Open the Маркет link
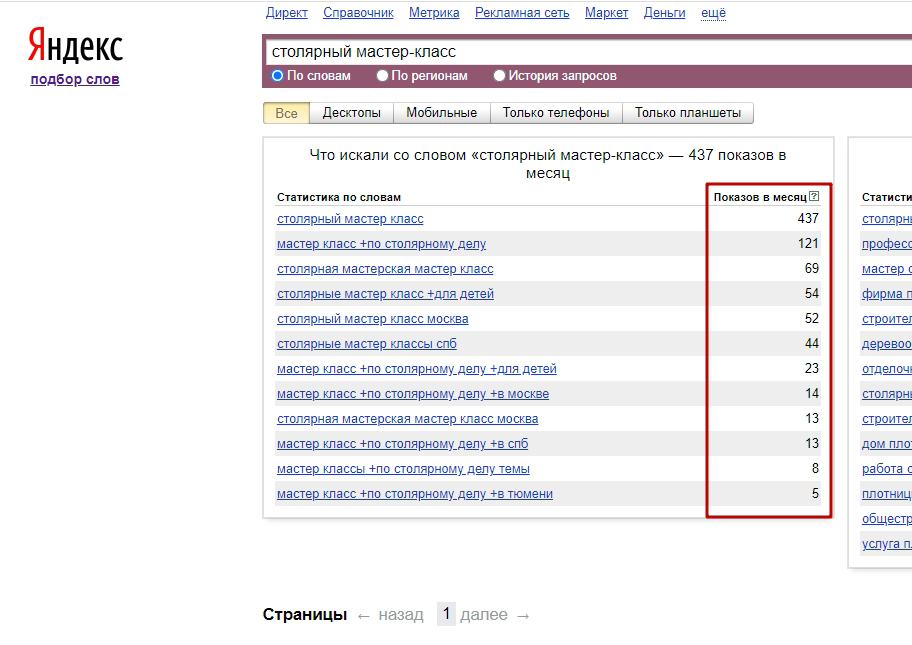This screenshot has height=645, width=912. click(607, 13)
